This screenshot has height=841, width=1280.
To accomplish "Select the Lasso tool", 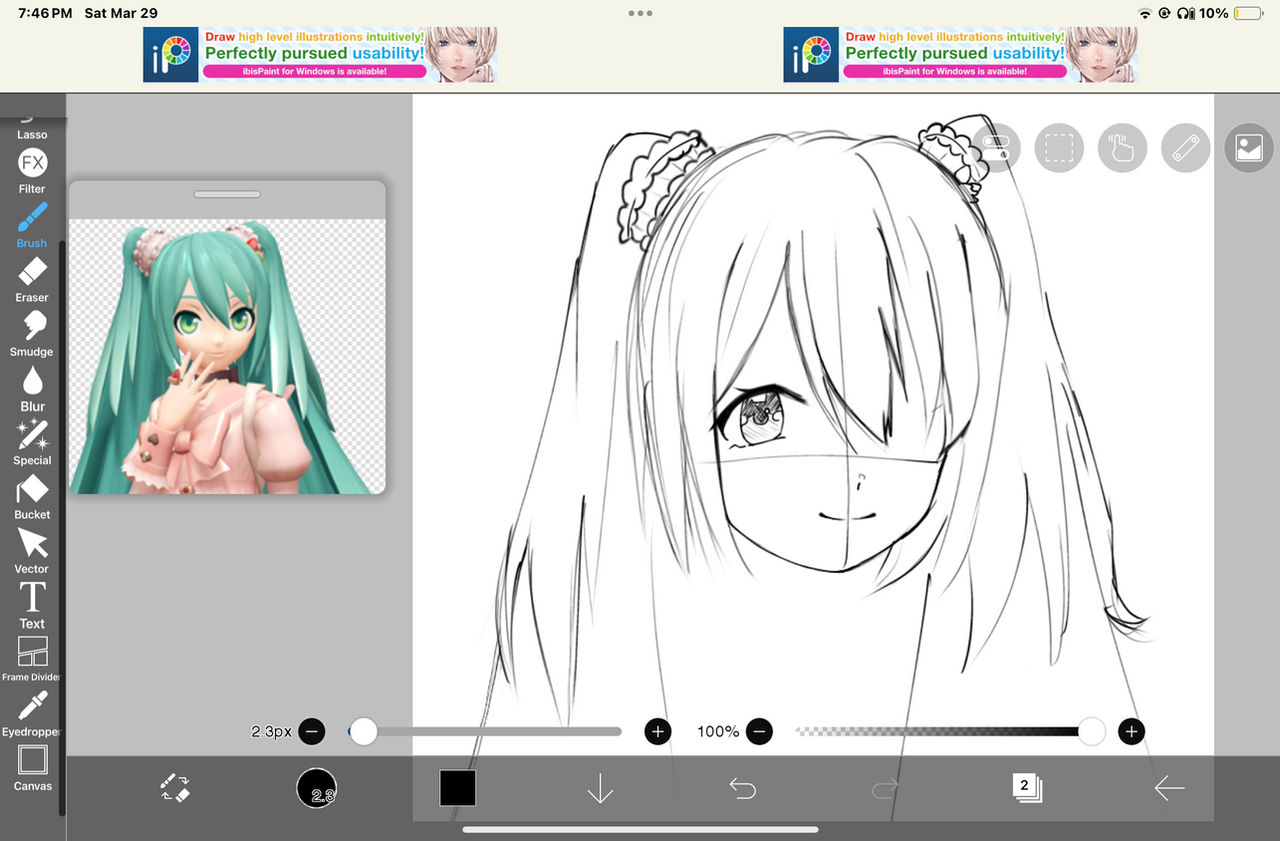I will tap(32, 124).
